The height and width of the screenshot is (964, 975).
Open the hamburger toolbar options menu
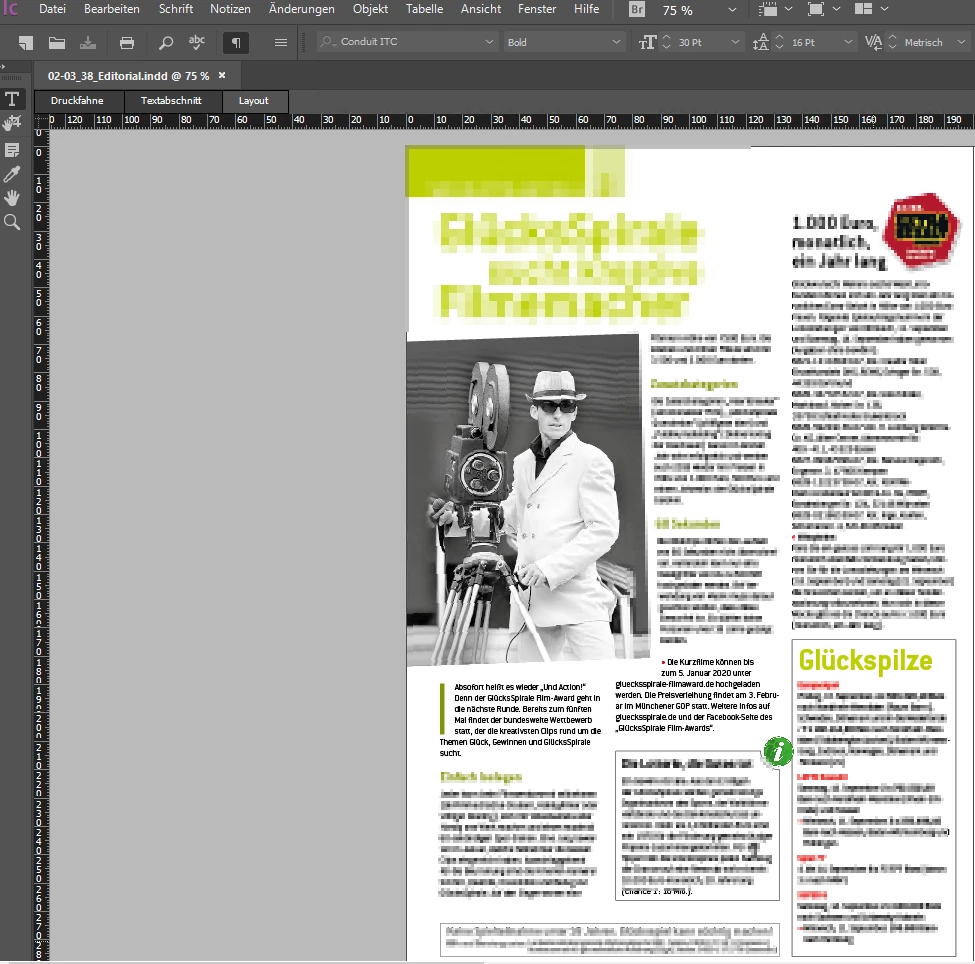click(x=280, y=42)
